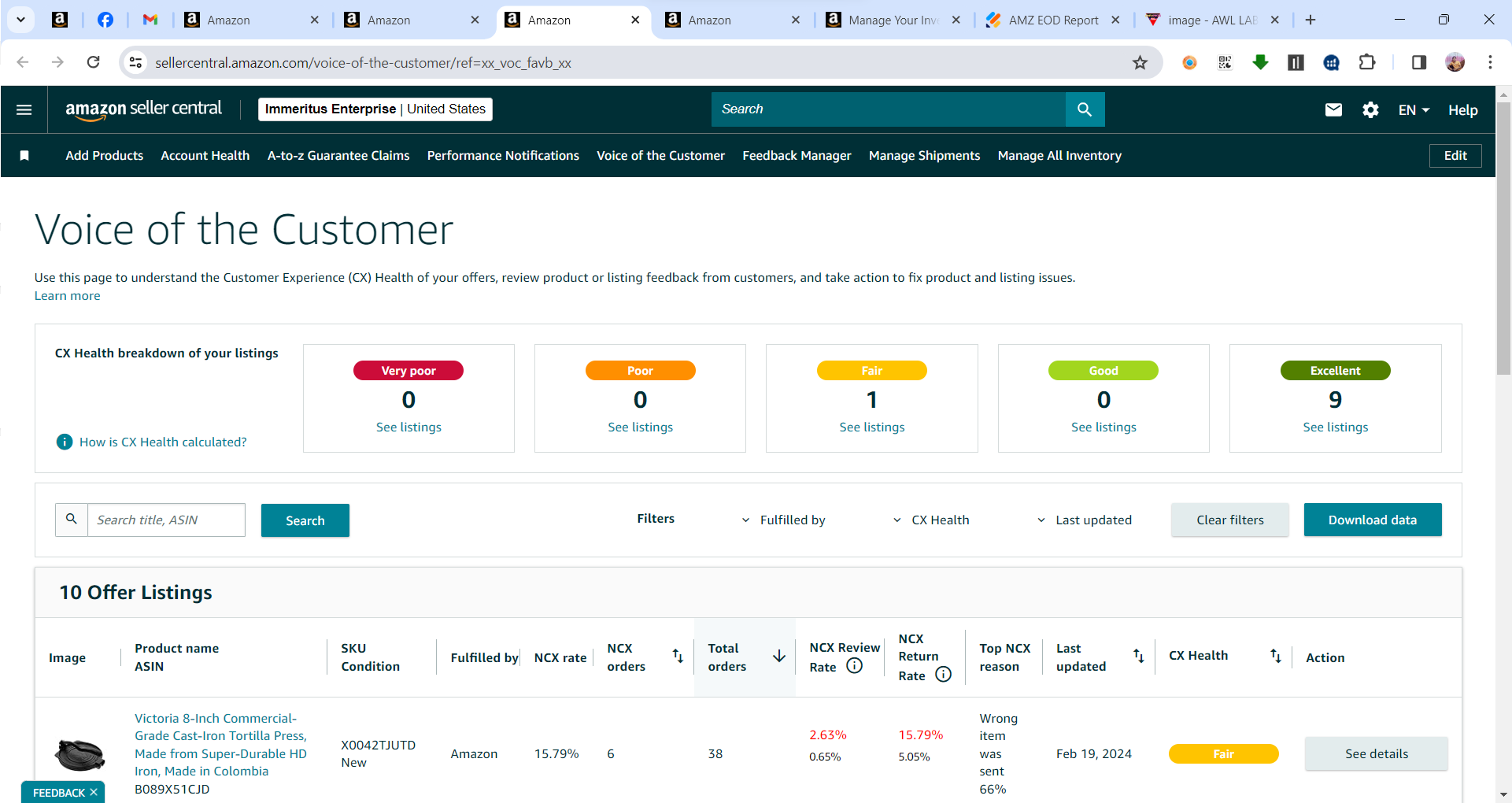Sort by Total orders descending arrow

click(779, 656)
